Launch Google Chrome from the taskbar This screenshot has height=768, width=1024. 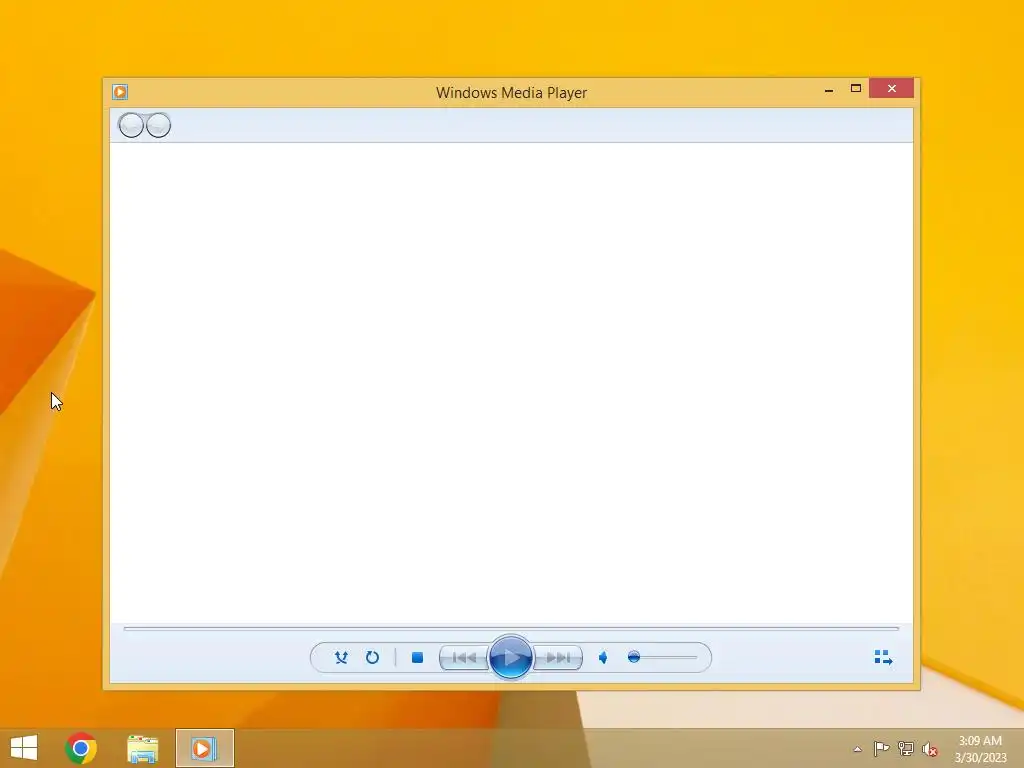81,748
